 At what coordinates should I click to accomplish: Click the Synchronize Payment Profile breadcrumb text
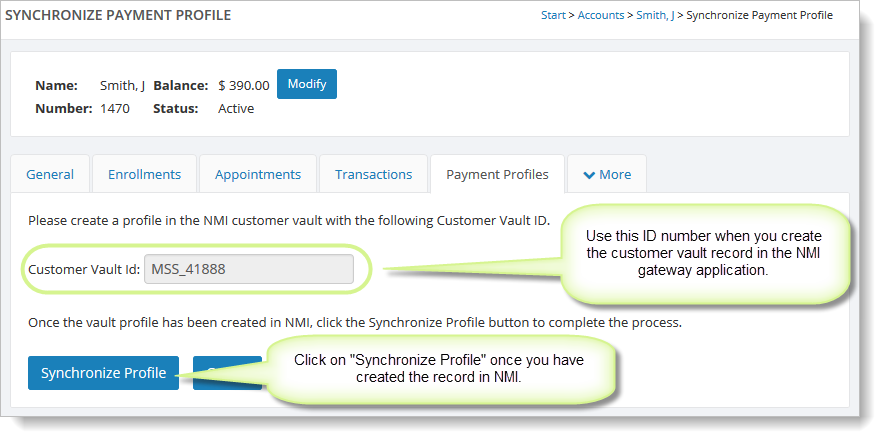(759, 15)
